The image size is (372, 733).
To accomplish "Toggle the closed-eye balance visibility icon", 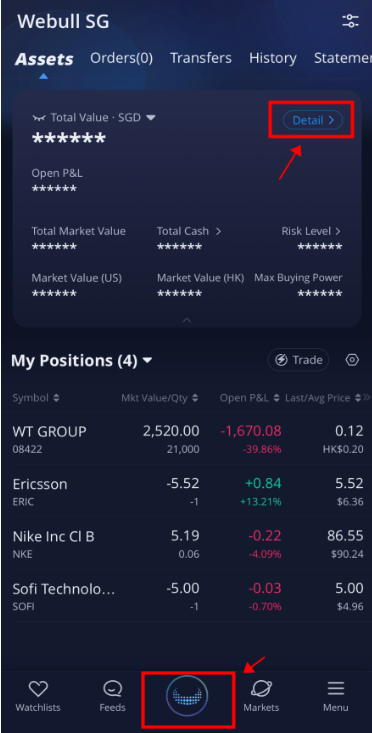I will tap(38, 118).
